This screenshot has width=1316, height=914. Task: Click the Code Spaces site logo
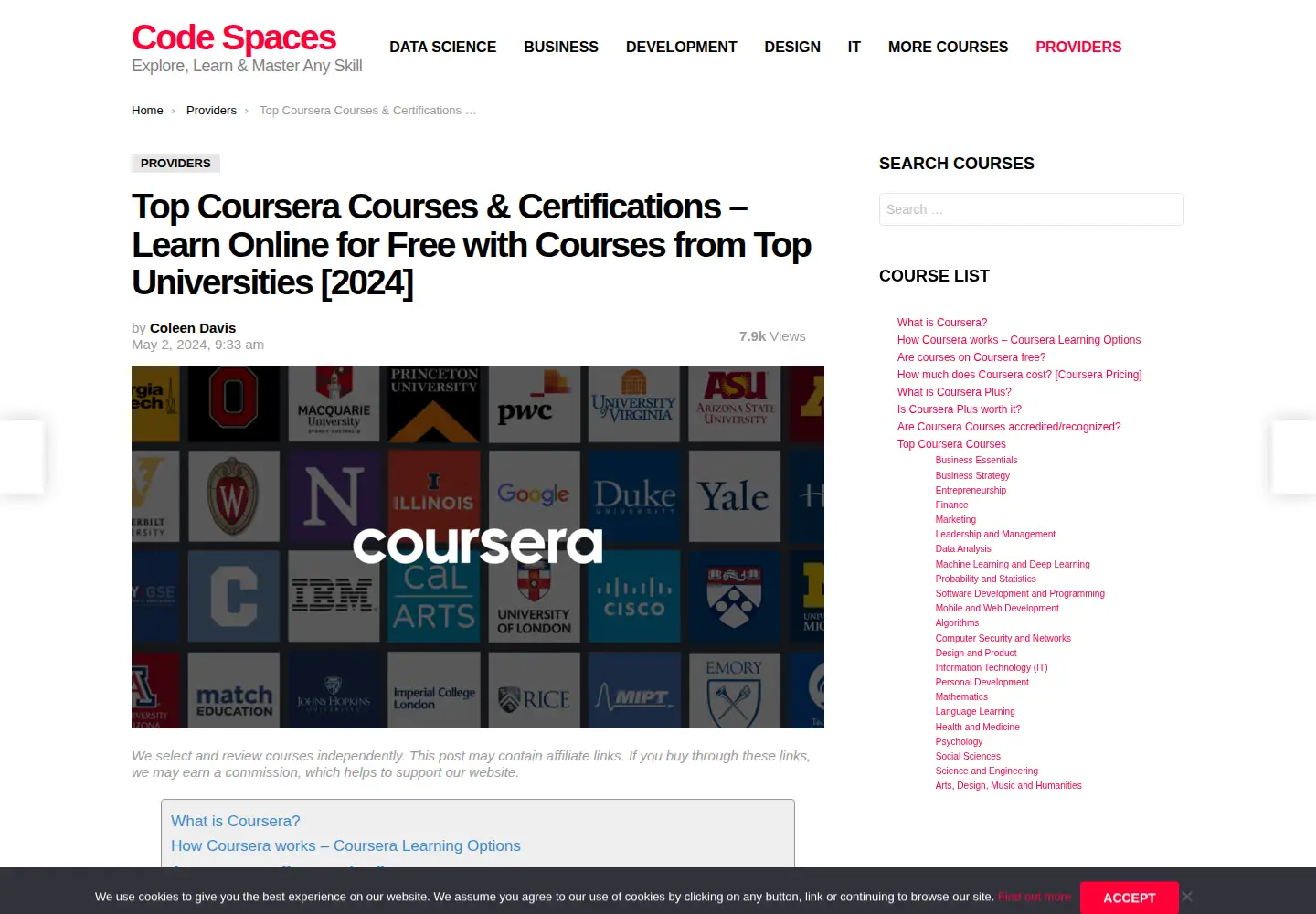[234, 37]
